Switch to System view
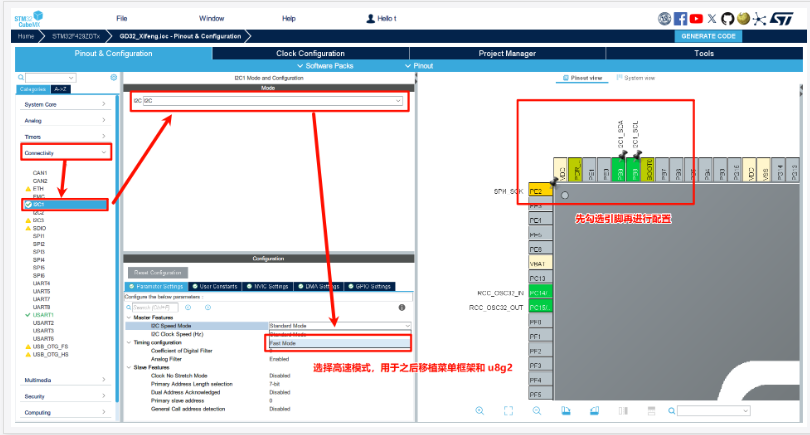810x435 pixels. click(636, 78)
